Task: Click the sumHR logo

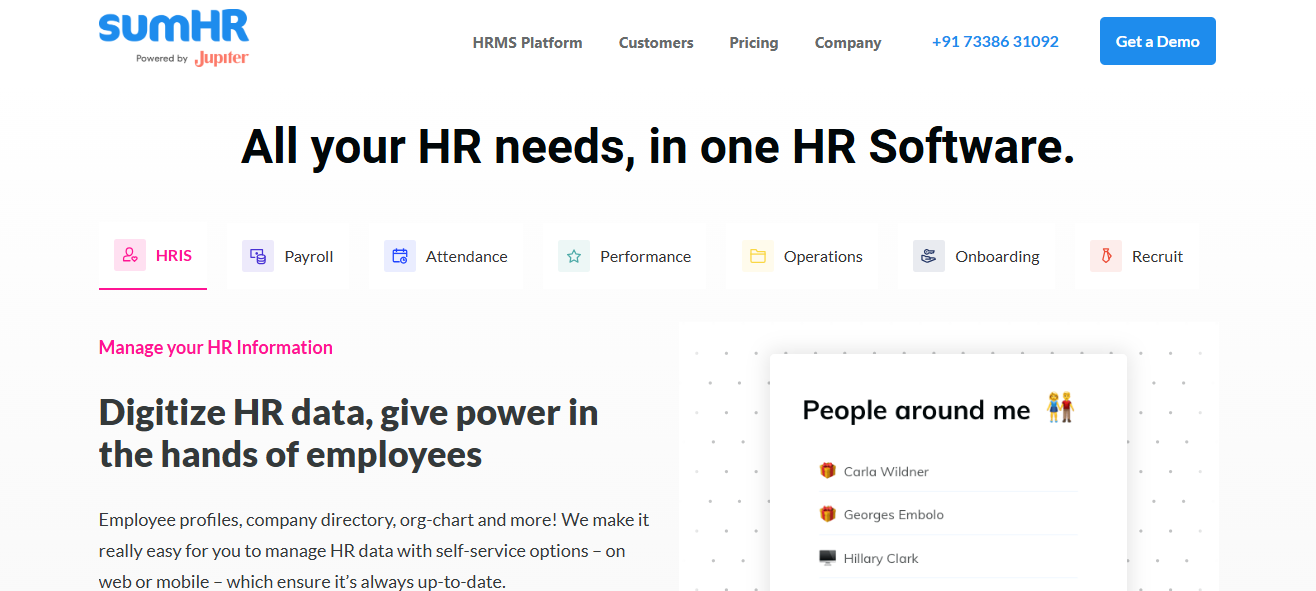Action: click(x=173, y=28)
